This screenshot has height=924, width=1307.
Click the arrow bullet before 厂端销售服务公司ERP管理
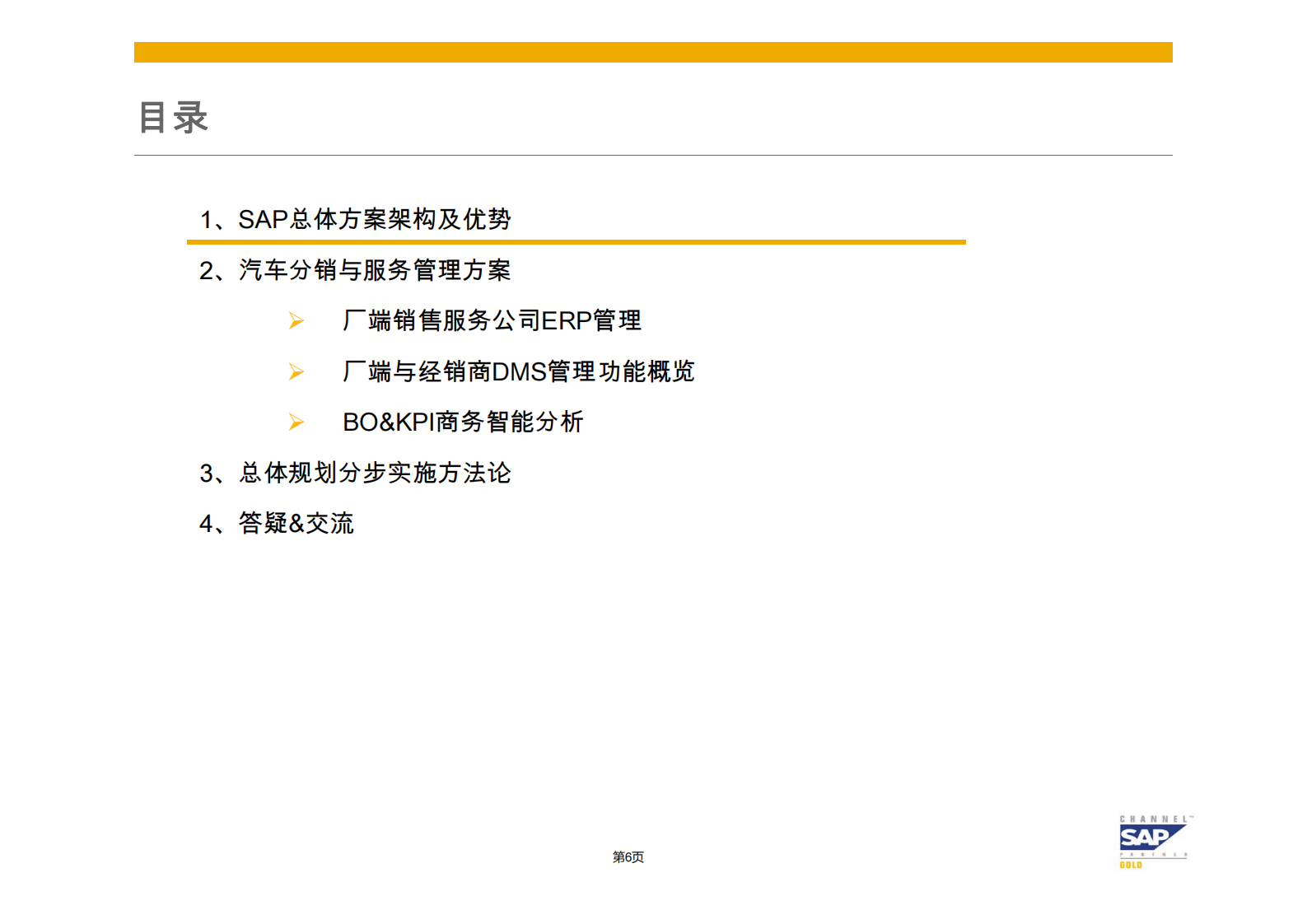296,321
